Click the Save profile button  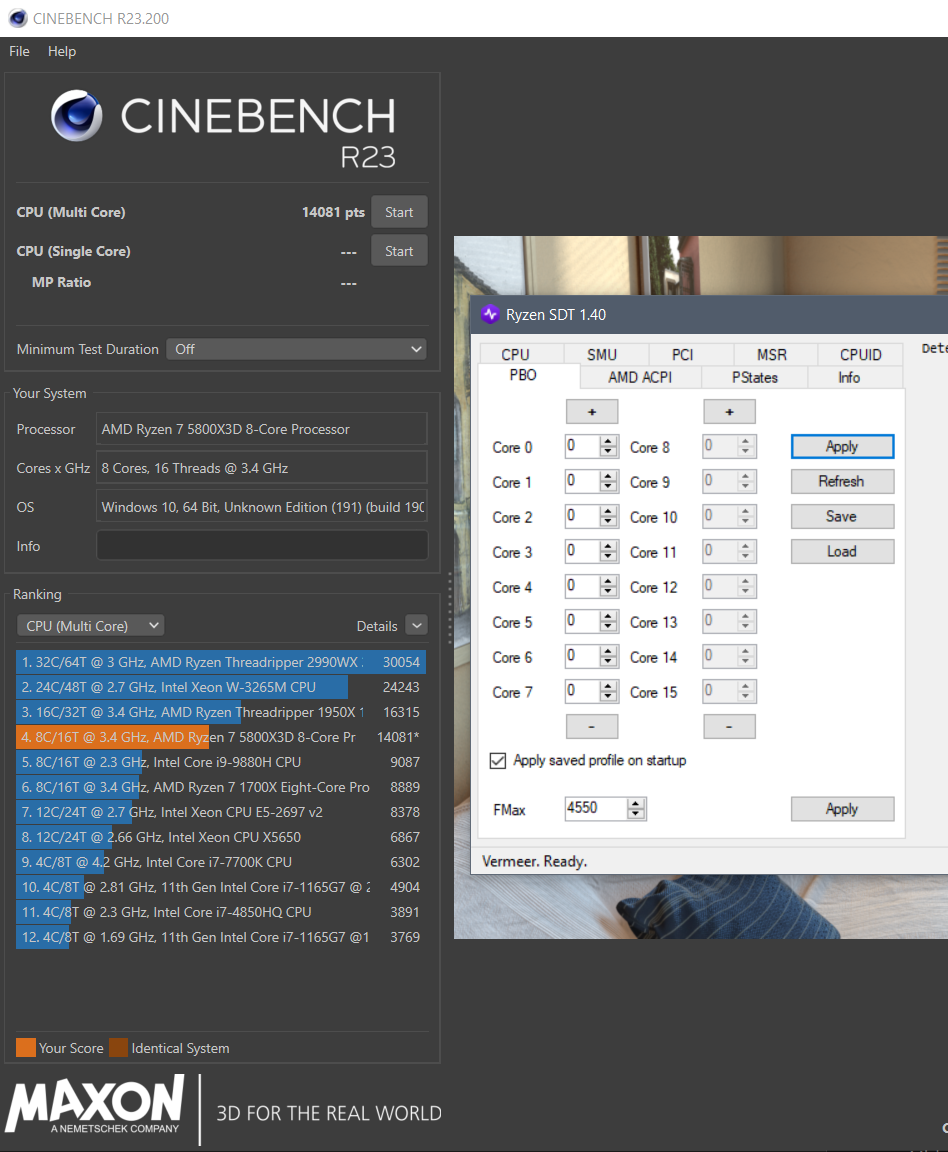click(x=842, y=516)
